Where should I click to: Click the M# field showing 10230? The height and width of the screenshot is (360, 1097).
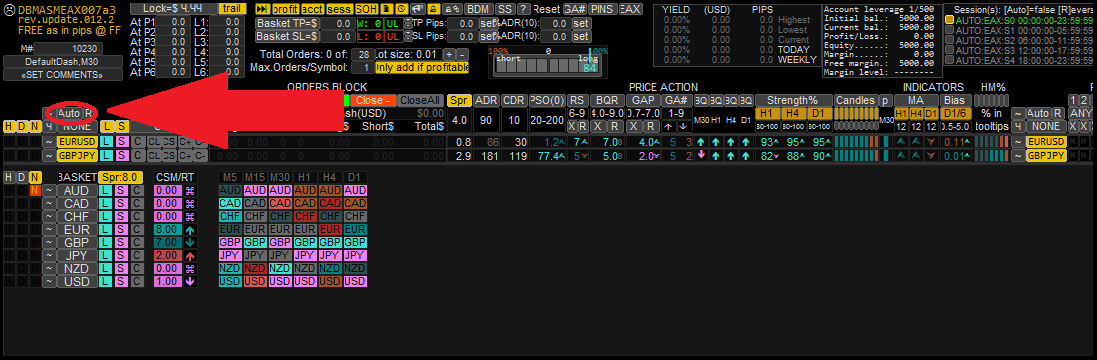(68, 48)
